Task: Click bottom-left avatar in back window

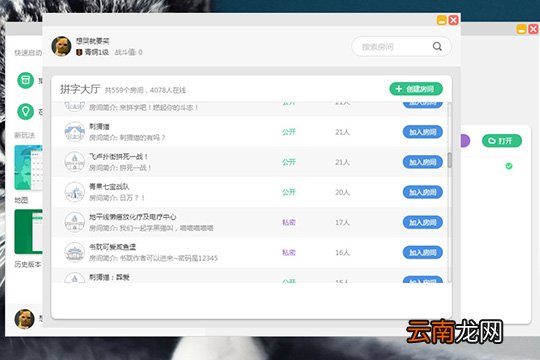Action: pos(24,319)
